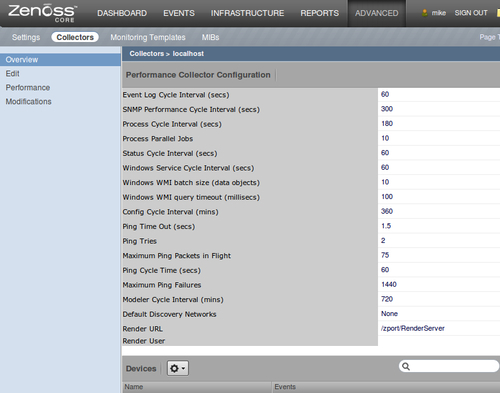
Task: Click the Zenoss Core logo
Action: (x=43, y=13)
